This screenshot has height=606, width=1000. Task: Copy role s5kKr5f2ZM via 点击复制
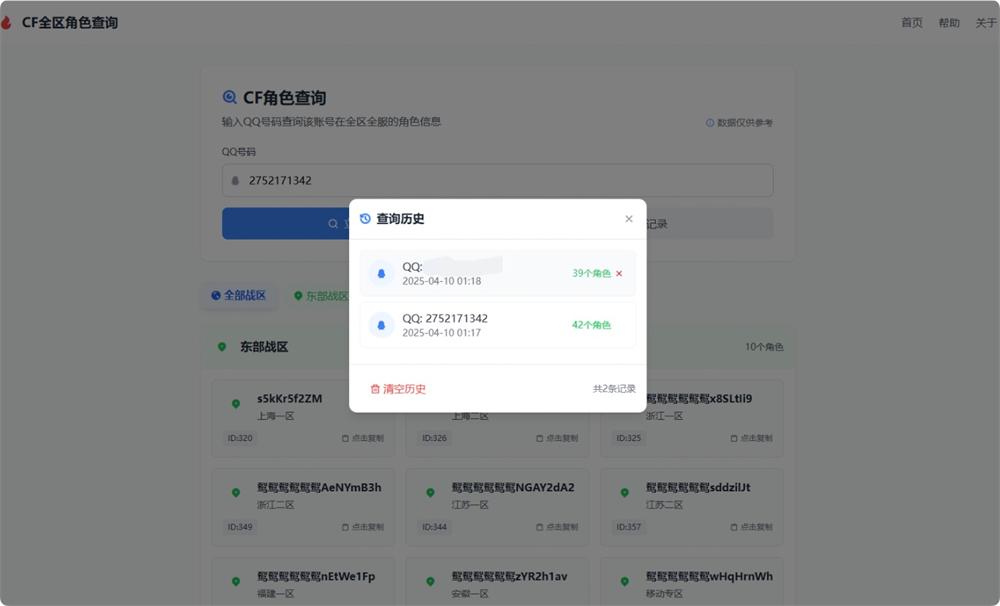pyautogui.click(x=363, y=438)
